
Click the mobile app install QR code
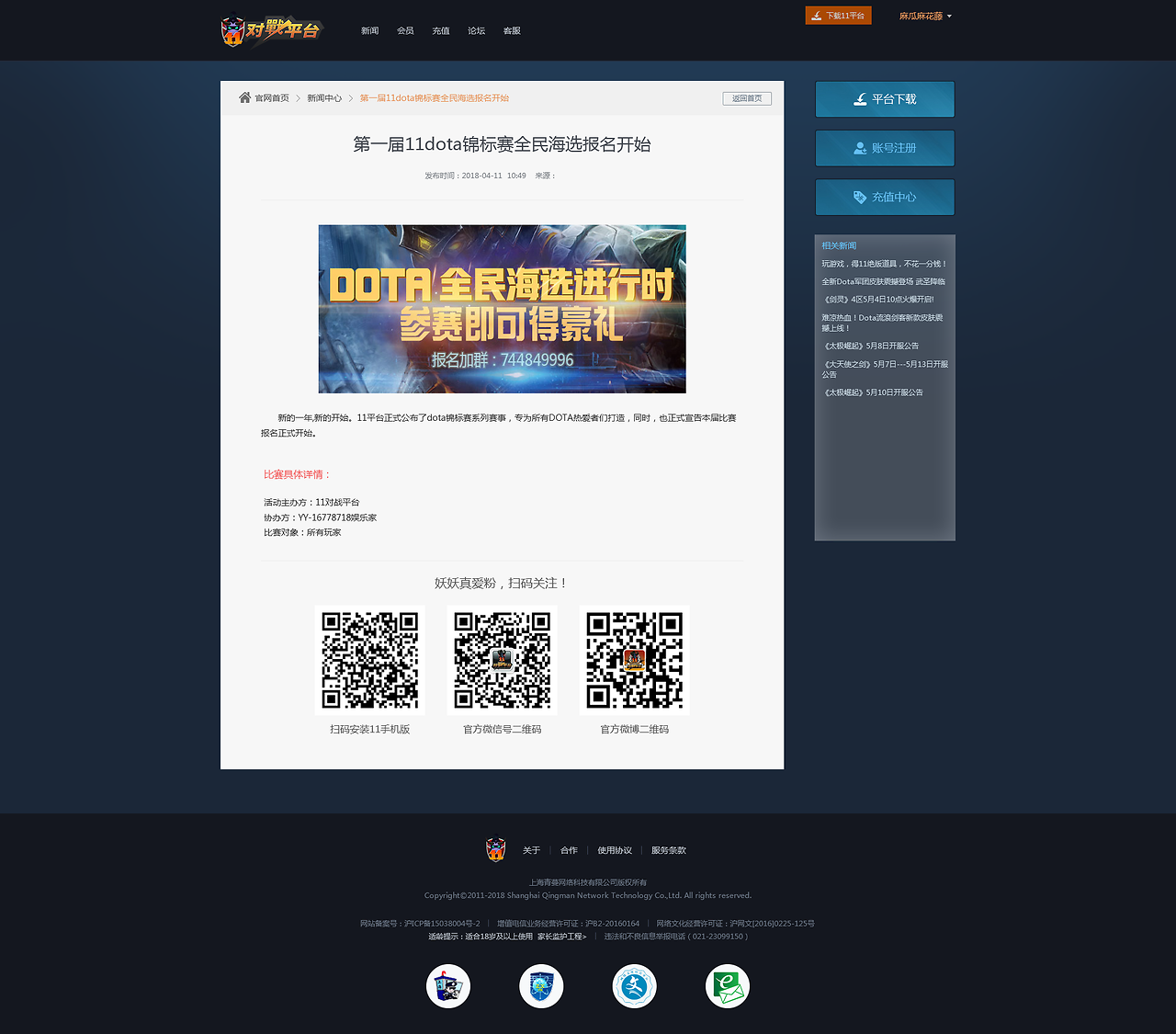click(x=369, y=660)
